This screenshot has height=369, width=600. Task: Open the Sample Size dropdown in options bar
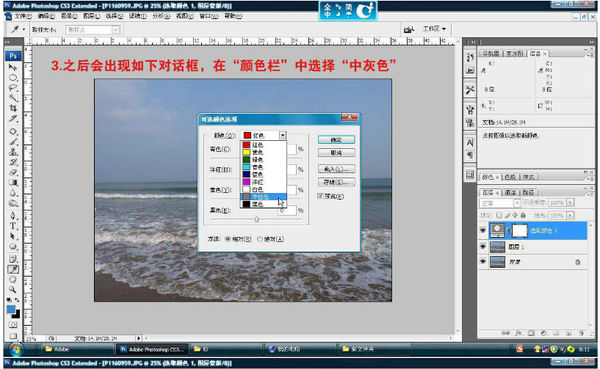(93, 29)
